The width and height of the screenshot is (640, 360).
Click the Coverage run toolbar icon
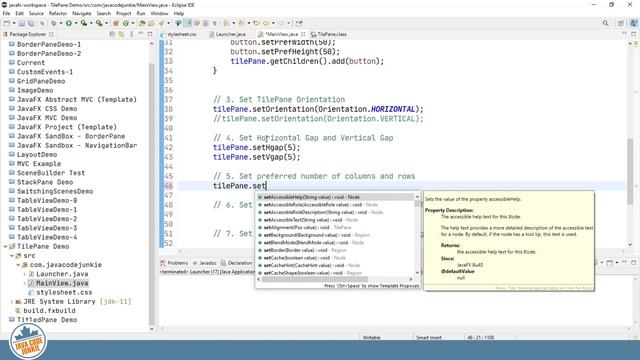tap(84, 23)
